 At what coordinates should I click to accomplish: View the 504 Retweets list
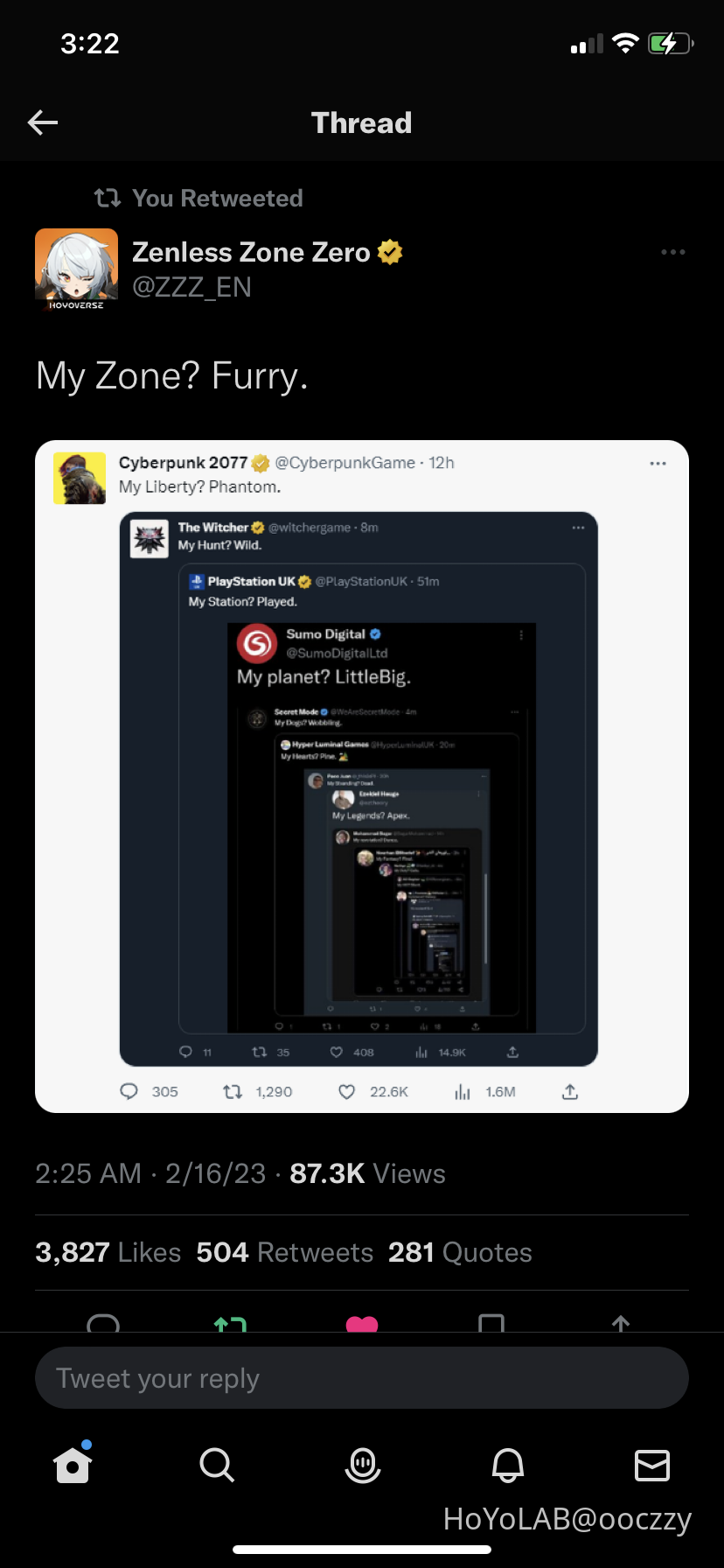[x=285, y=1252]
